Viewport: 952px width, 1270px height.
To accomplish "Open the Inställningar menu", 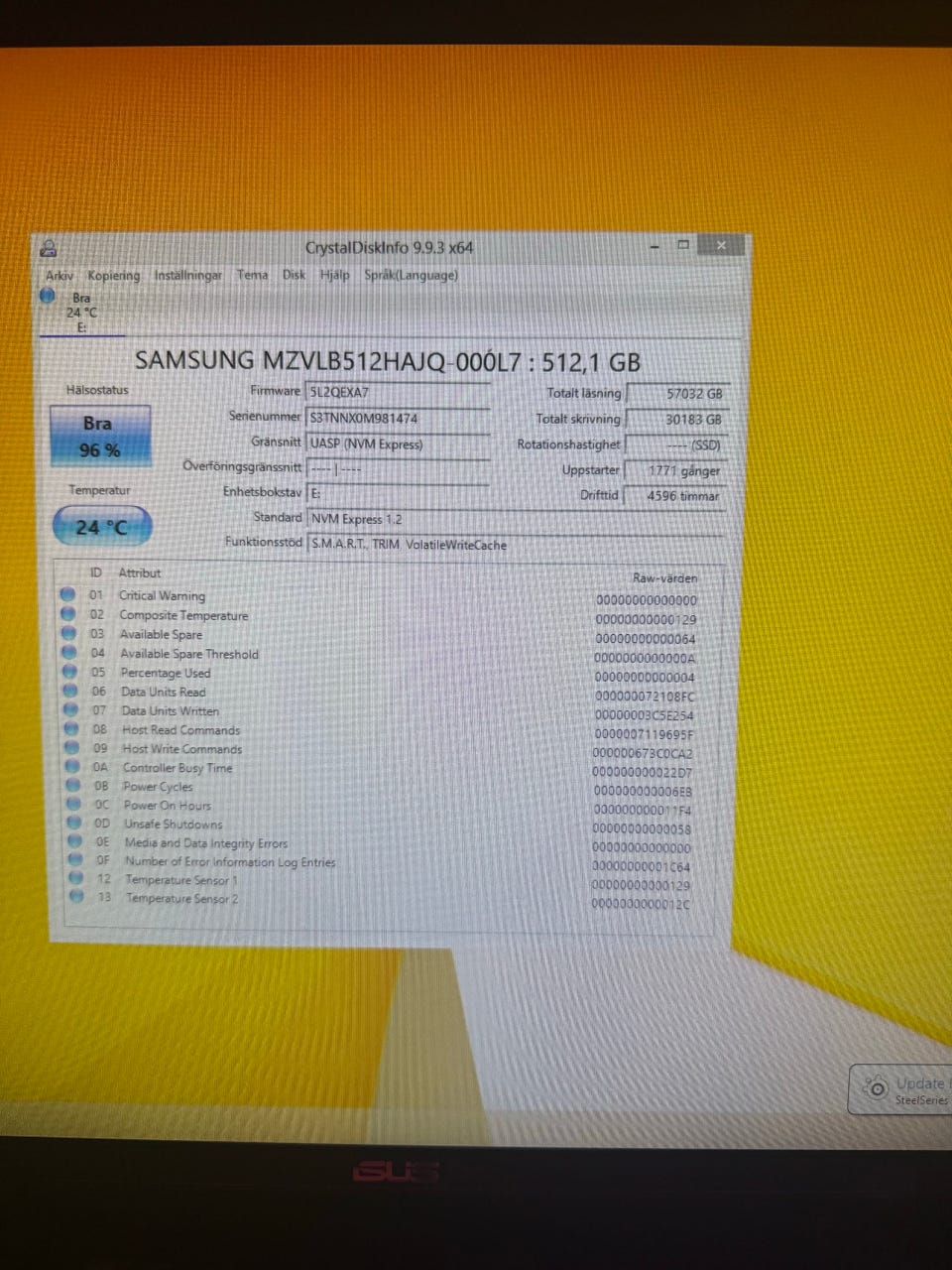I will click(187, 275).
